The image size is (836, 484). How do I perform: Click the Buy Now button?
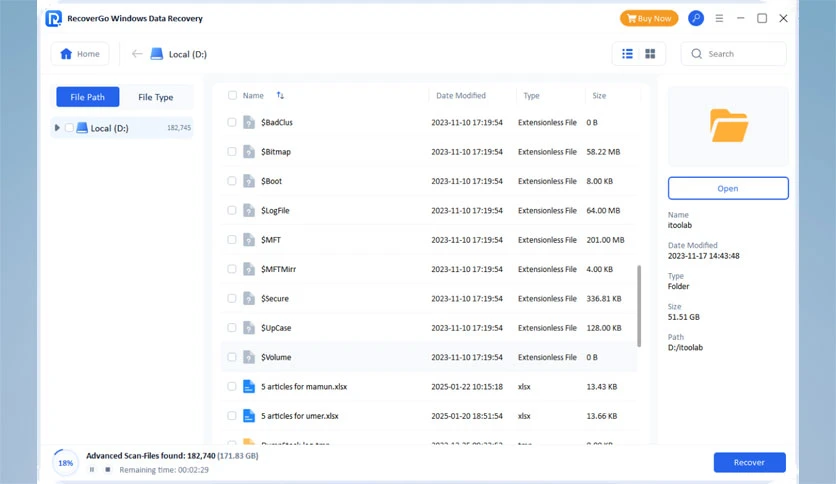click(x=649, y=18)
